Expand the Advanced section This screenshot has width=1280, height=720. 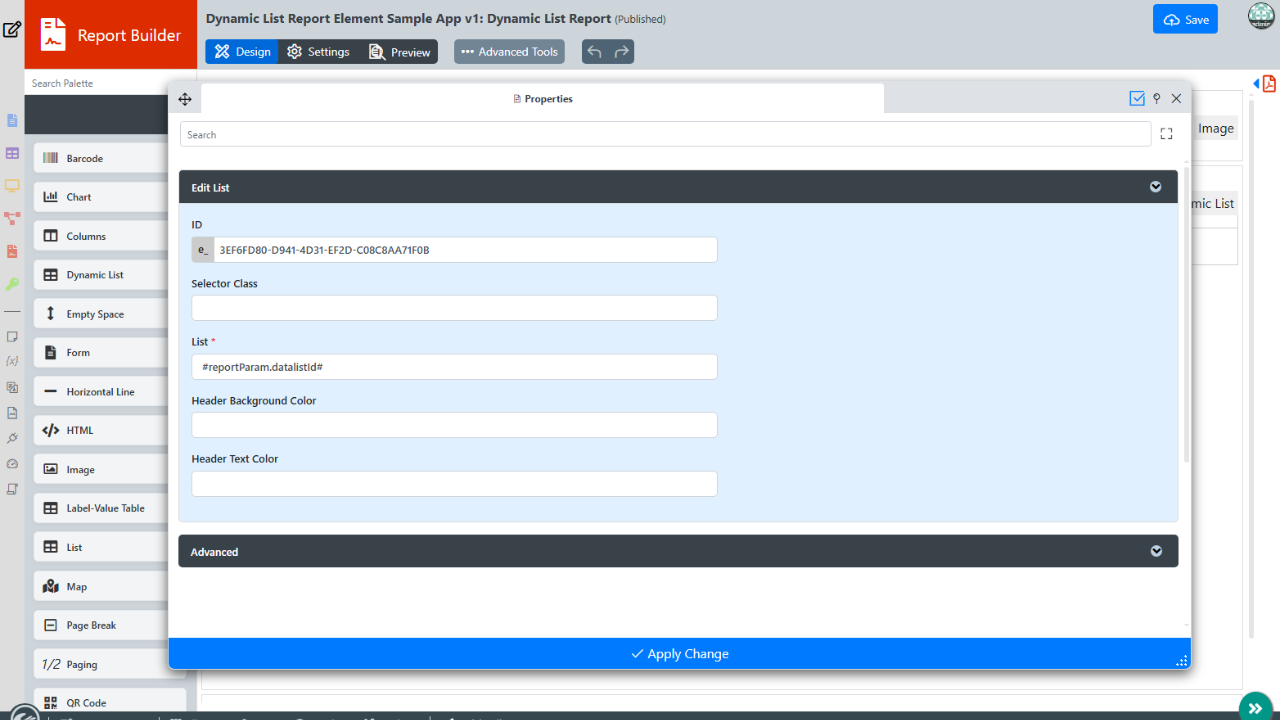tap(1156, 551)
